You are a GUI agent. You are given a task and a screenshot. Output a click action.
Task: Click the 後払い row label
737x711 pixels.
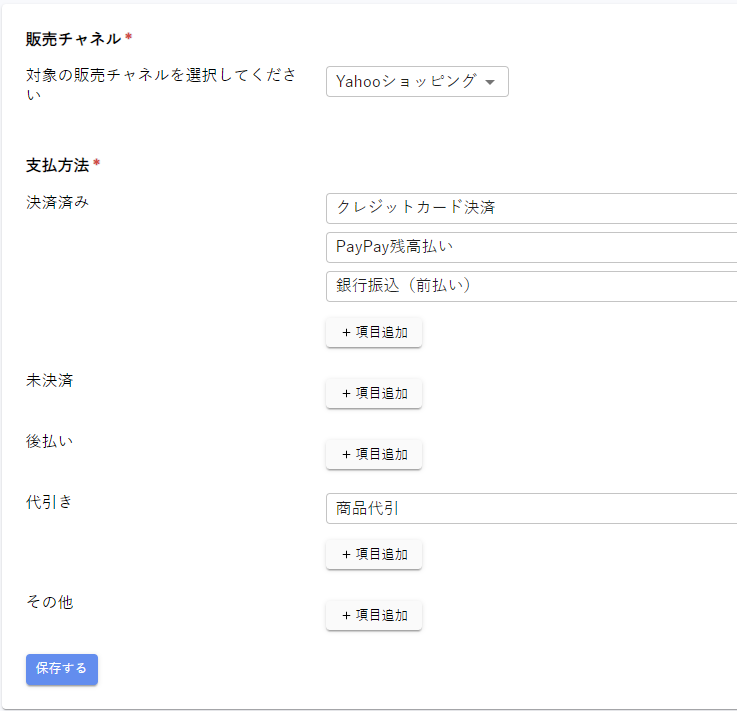49,441
